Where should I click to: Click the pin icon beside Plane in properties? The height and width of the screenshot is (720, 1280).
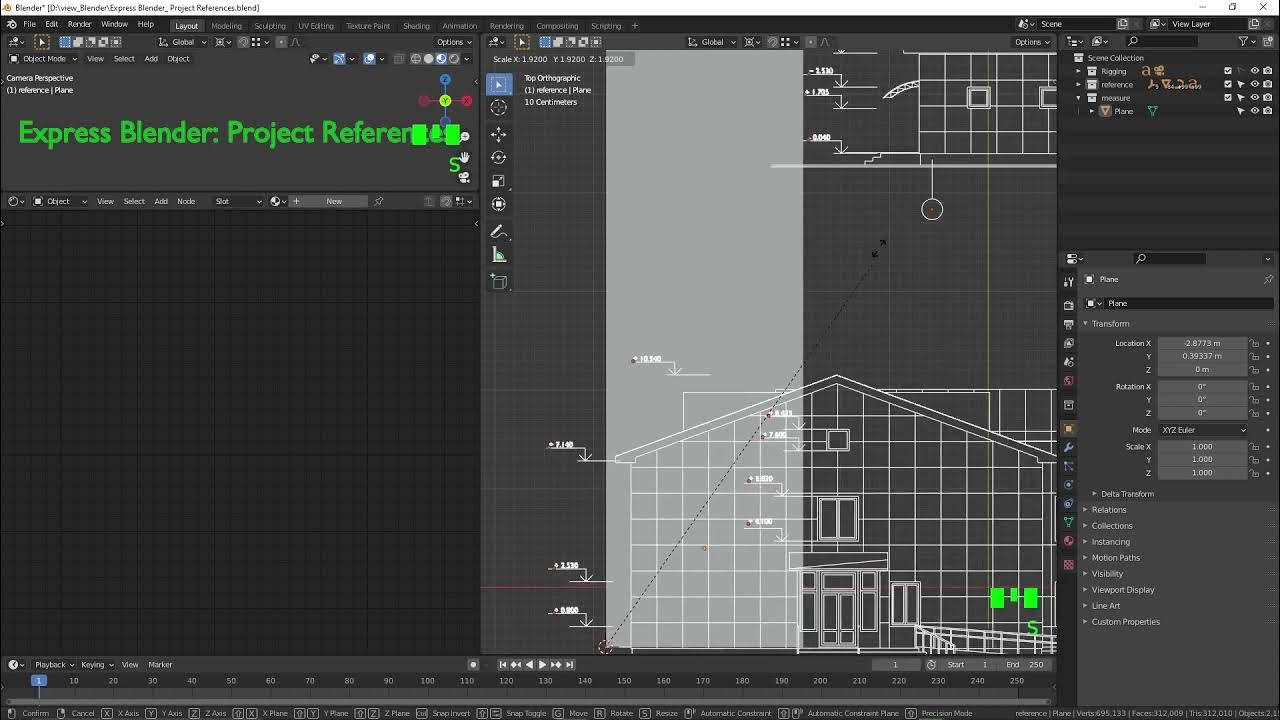[1268, 279]
